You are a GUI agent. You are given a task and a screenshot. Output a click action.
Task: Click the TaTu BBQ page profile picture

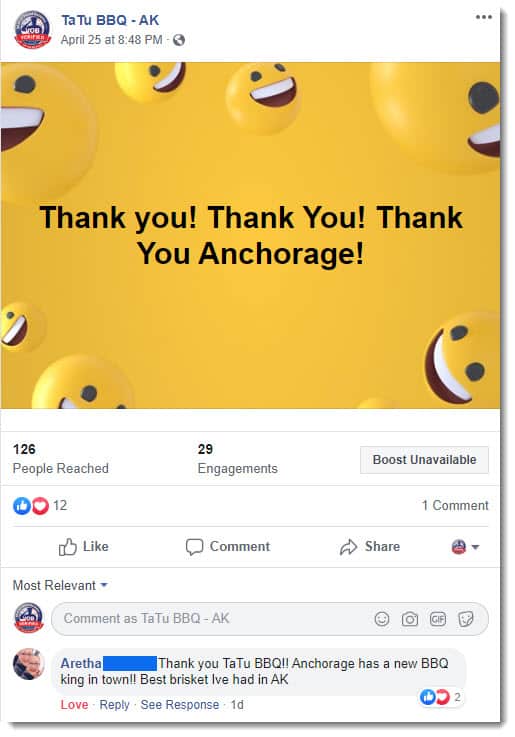[x=32, y=29]
